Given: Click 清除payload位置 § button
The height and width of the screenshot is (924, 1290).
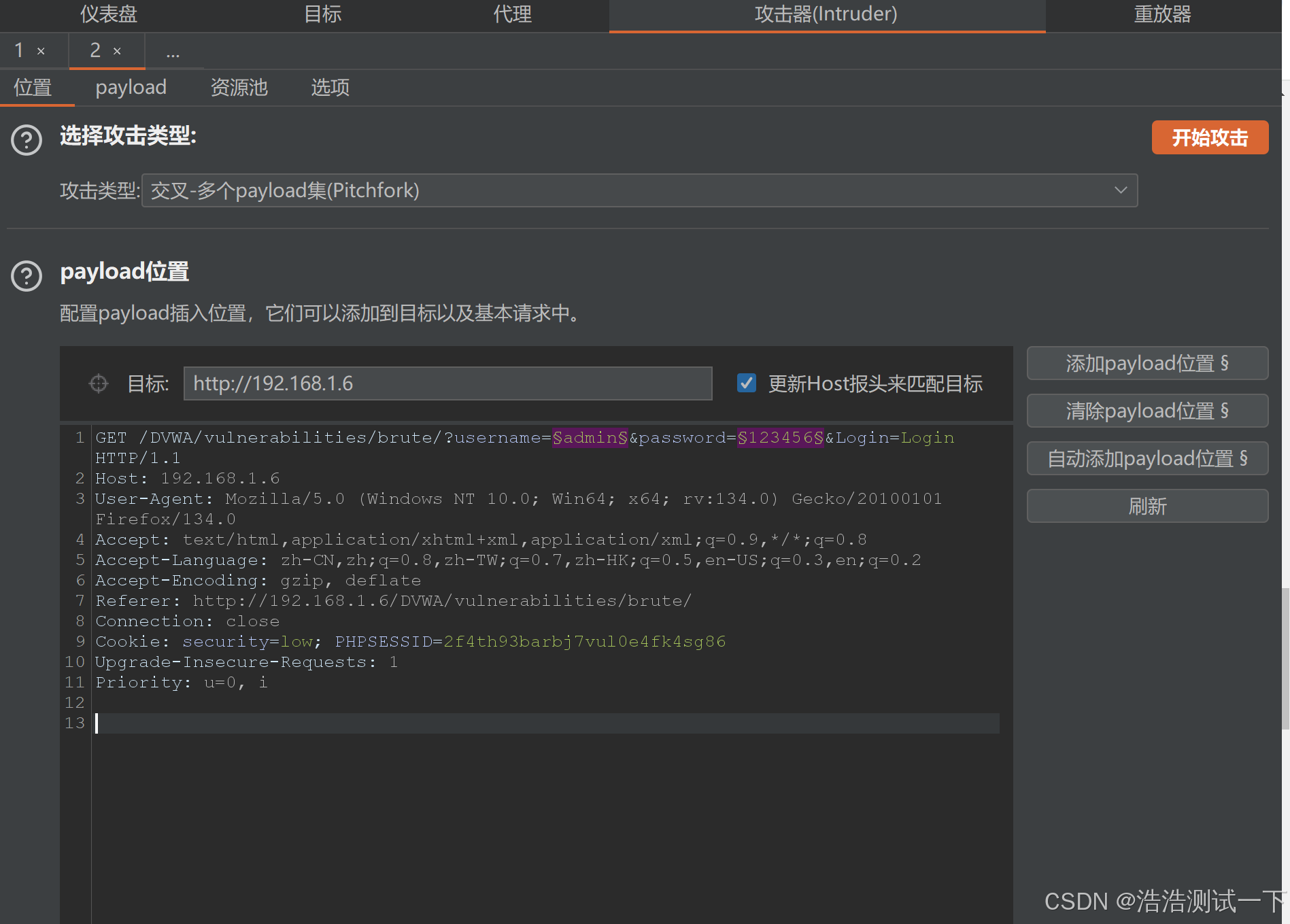Looking at the screenshot, I should tap(1147, 411).
